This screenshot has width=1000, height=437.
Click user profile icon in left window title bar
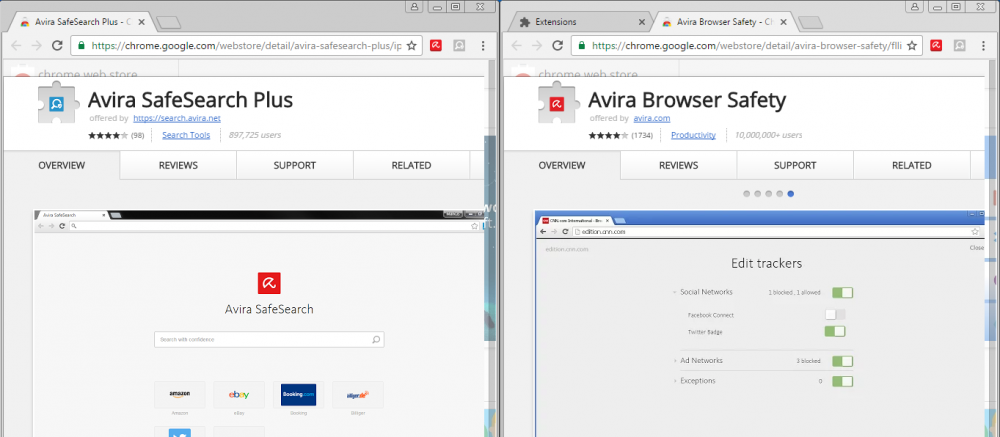(x=415, y=7)
